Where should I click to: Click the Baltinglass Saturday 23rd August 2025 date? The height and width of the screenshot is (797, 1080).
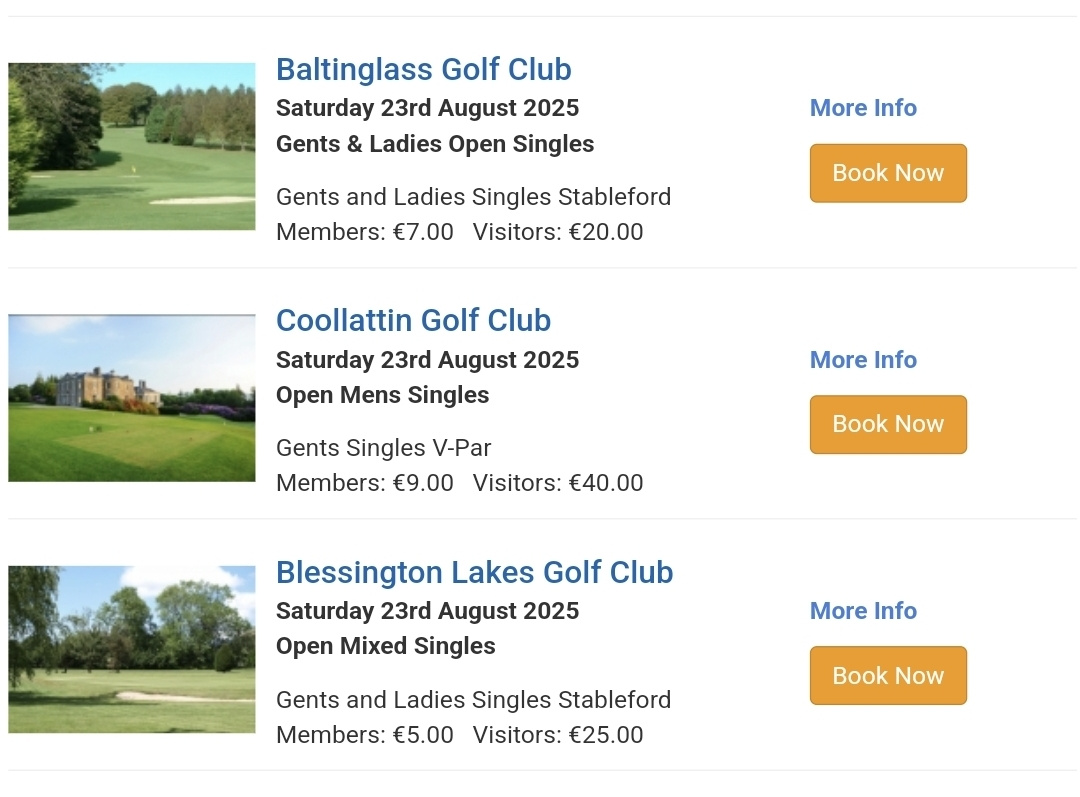[x=427, y=108]
